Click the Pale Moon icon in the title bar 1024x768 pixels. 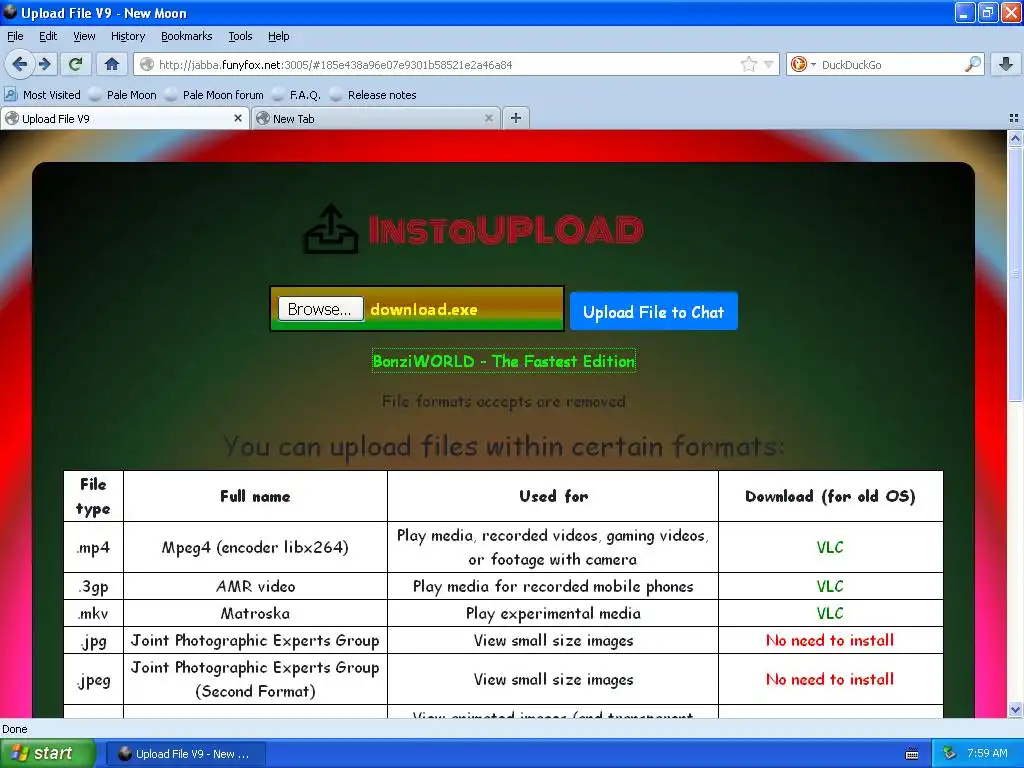[10, 12]
